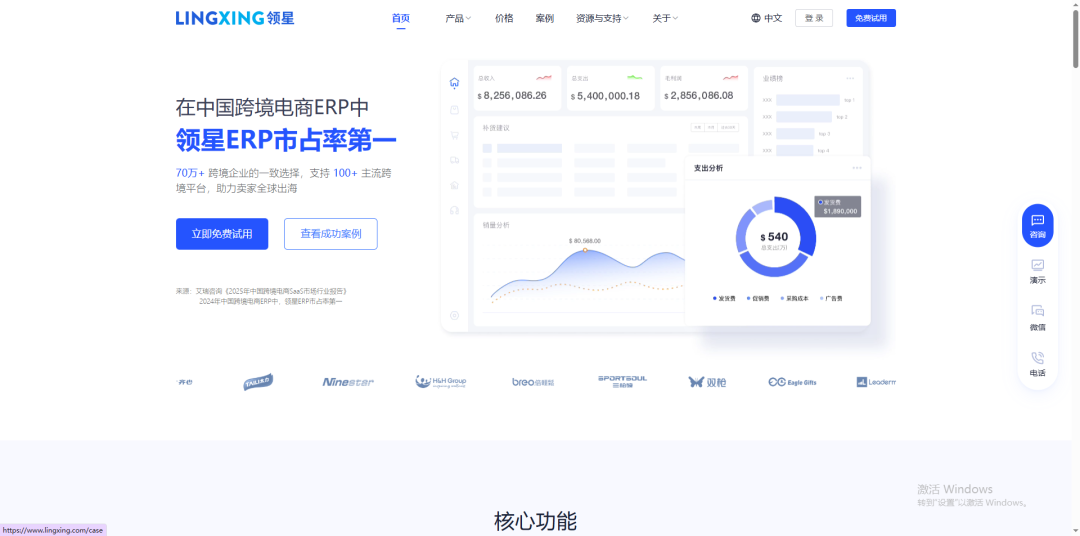Click the 双枪 butterfly logo

pyautogui.click(x=707, y=382)
